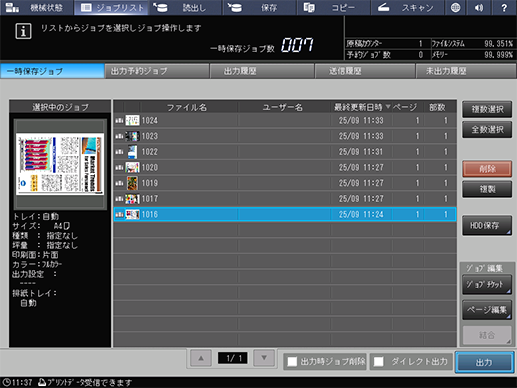The image size is (517, 388).
Task: Switch to the 出力予約ジョブ tab
Action: coord(157,71)
